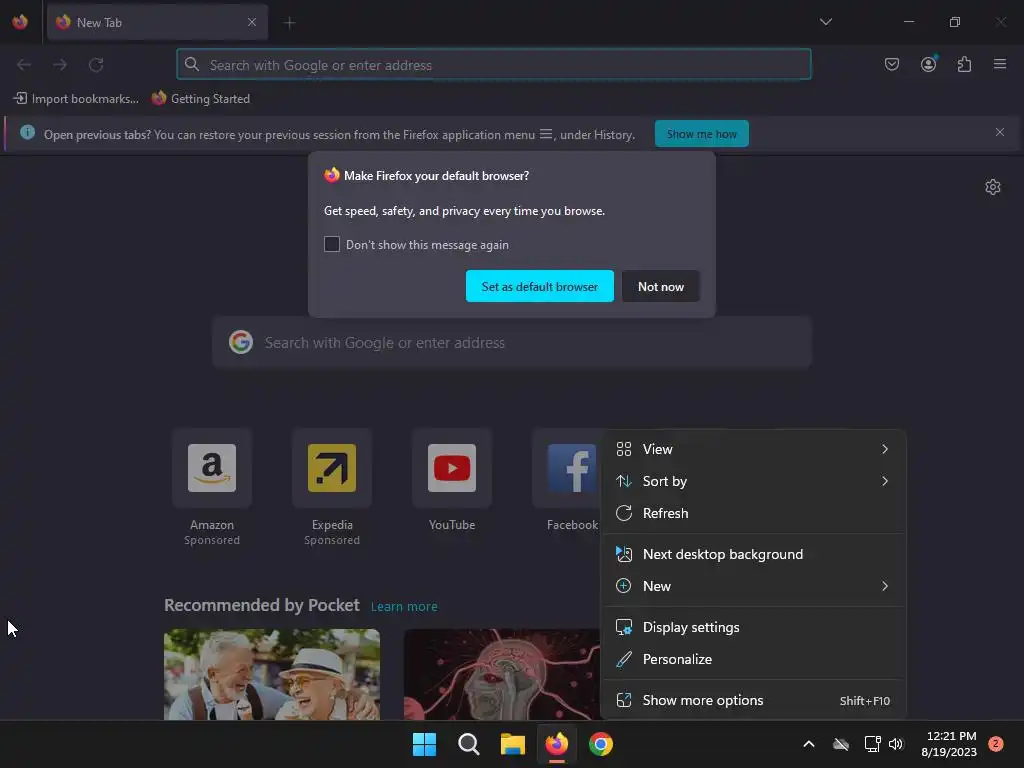The height and width of the screenshot is (768, 1024).
Task: Open taskbar Search icon
Action: click(469, 744)
